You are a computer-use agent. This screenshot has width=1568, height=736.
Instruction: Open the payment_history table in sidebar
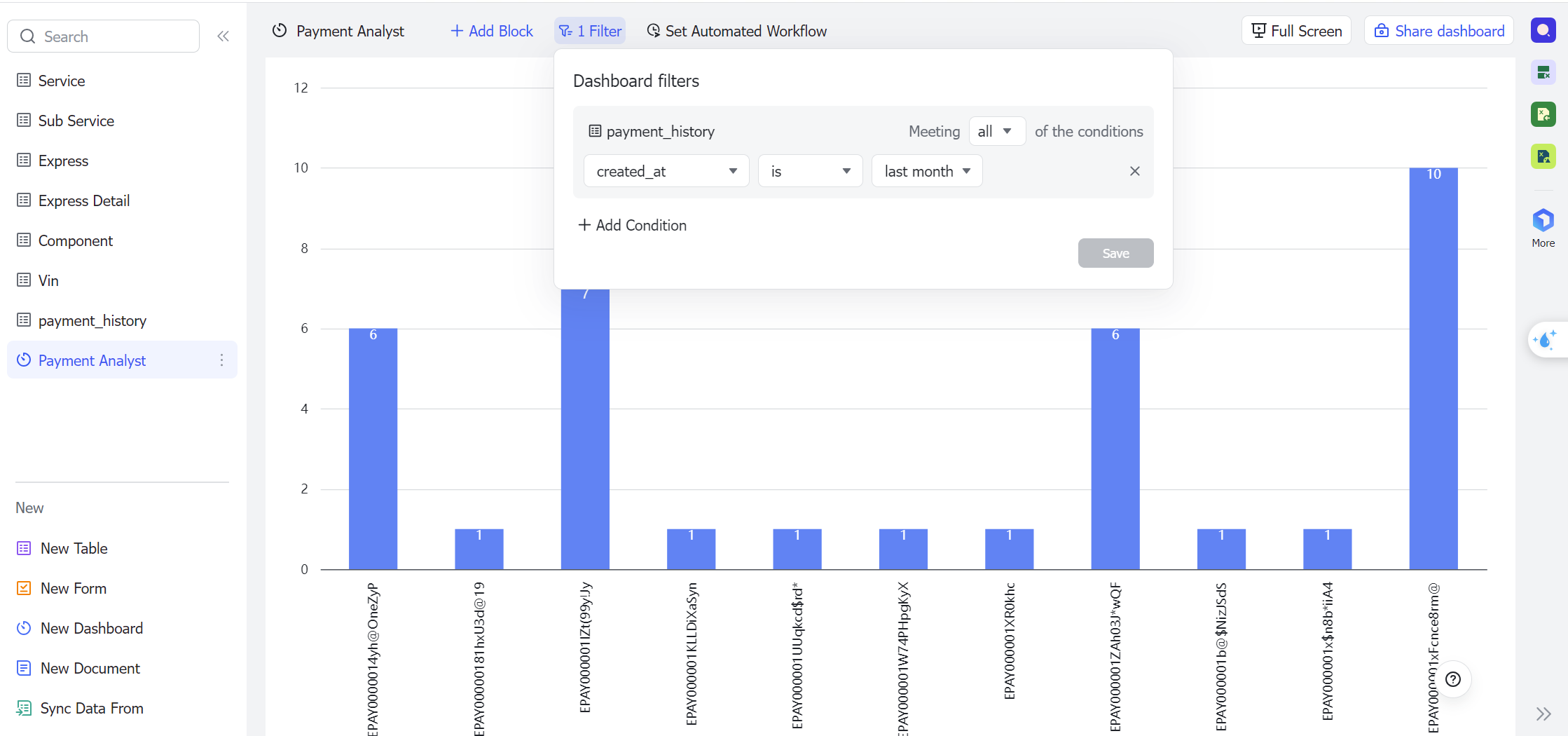(92, 320)
